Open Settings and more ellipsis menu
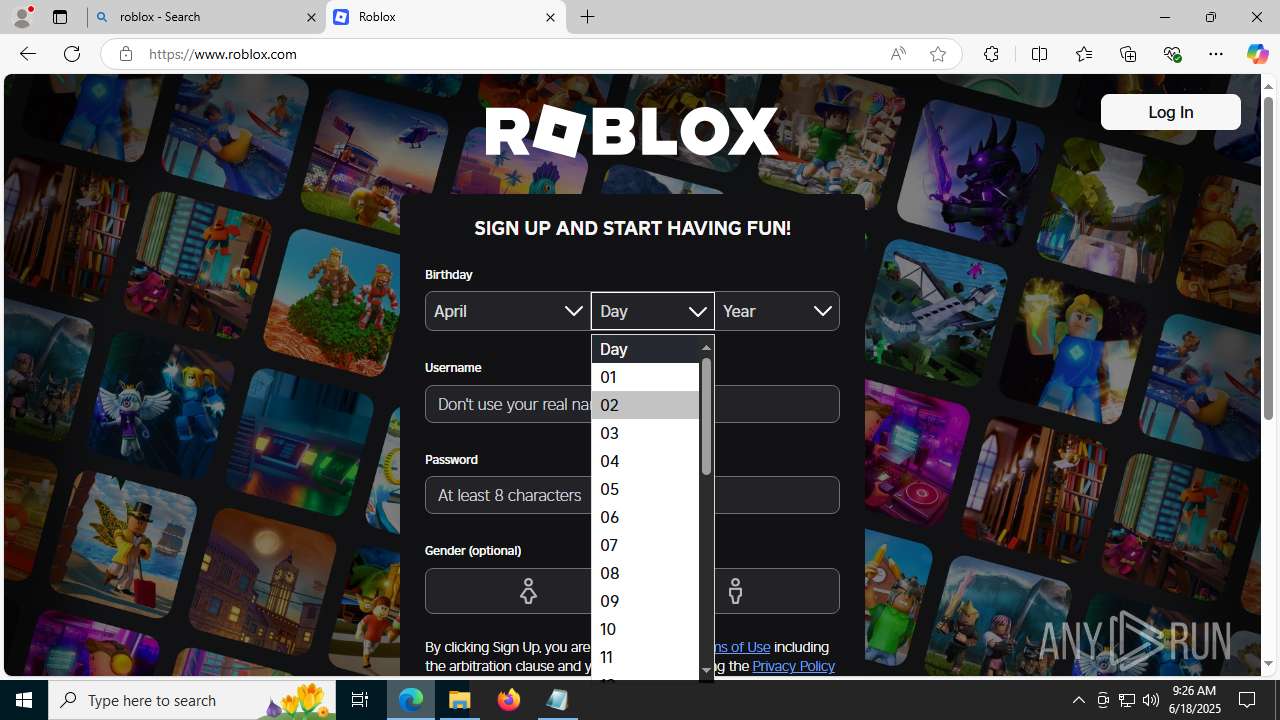1280x720 pixels. [x=1216, y=54]
